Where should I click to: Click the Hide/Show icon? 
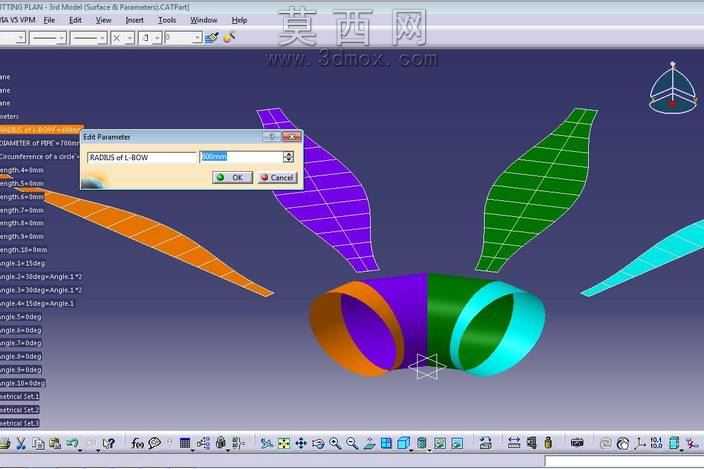[440, 443]
